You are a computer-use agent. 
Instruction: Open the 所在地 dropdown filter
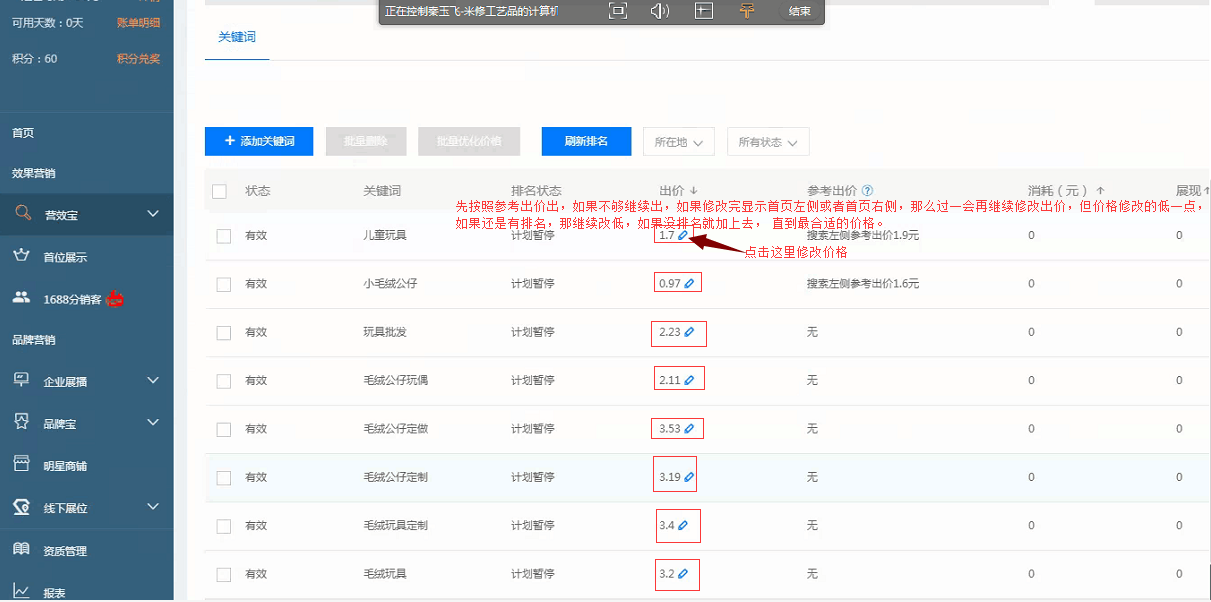(678, 143)
